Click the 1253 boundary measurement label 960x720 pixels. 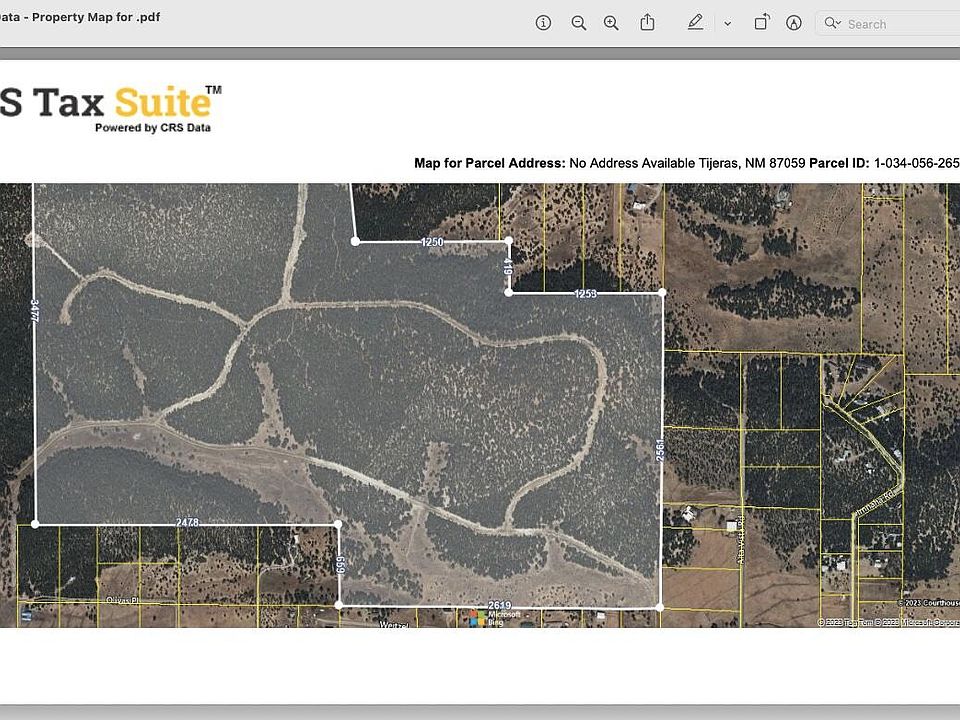585,294
